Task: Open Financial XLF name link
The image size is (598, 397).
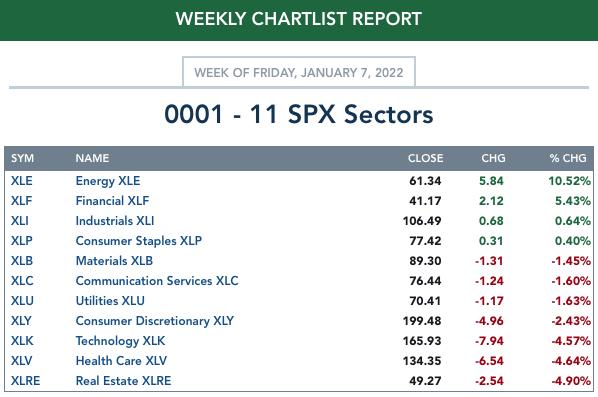Action: (x=112, y=201)
